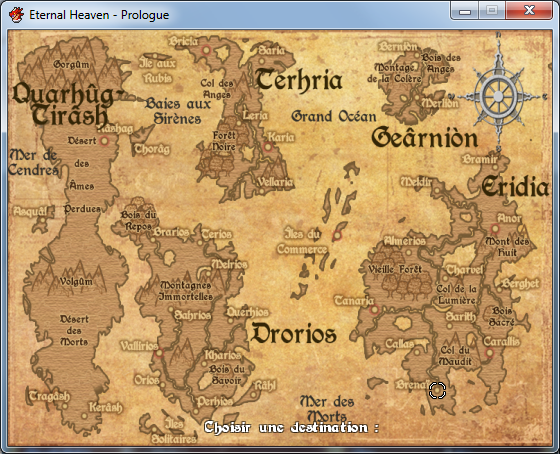Viewport: 560px width, 454px height.
Task: Click the Île aux Rubis island dot
Action: coord(155,56)
